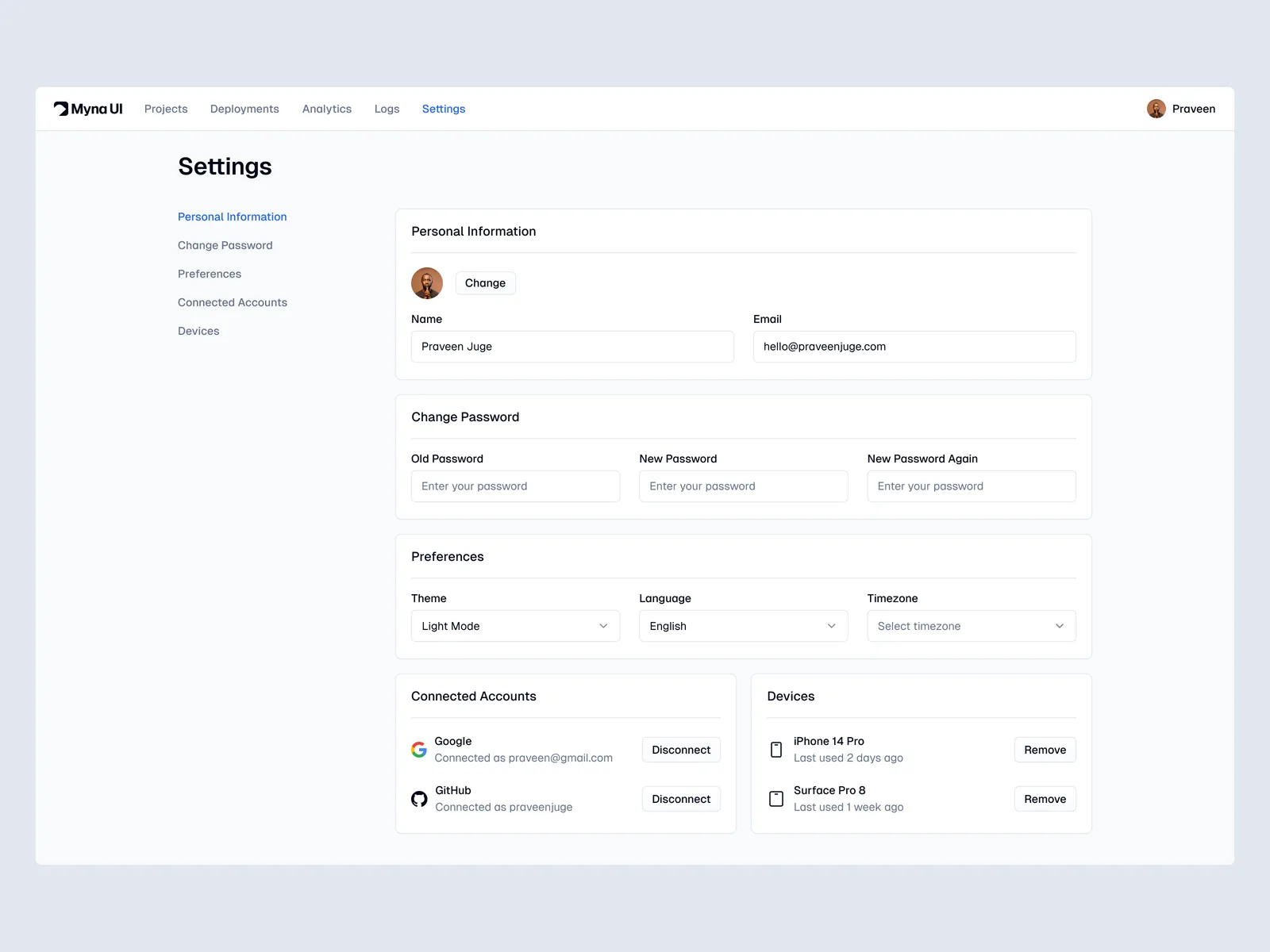The image size is (1270, 952).
Task: Click the iPhone 14 Pro device icon
Action: tap(776, 750)
